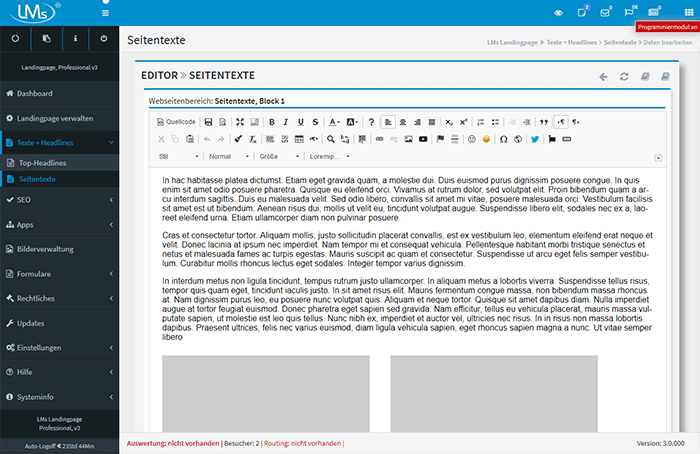Select the Top-Headlines submenu item
Screen dimensions: 700x454
tap(59, 163)
